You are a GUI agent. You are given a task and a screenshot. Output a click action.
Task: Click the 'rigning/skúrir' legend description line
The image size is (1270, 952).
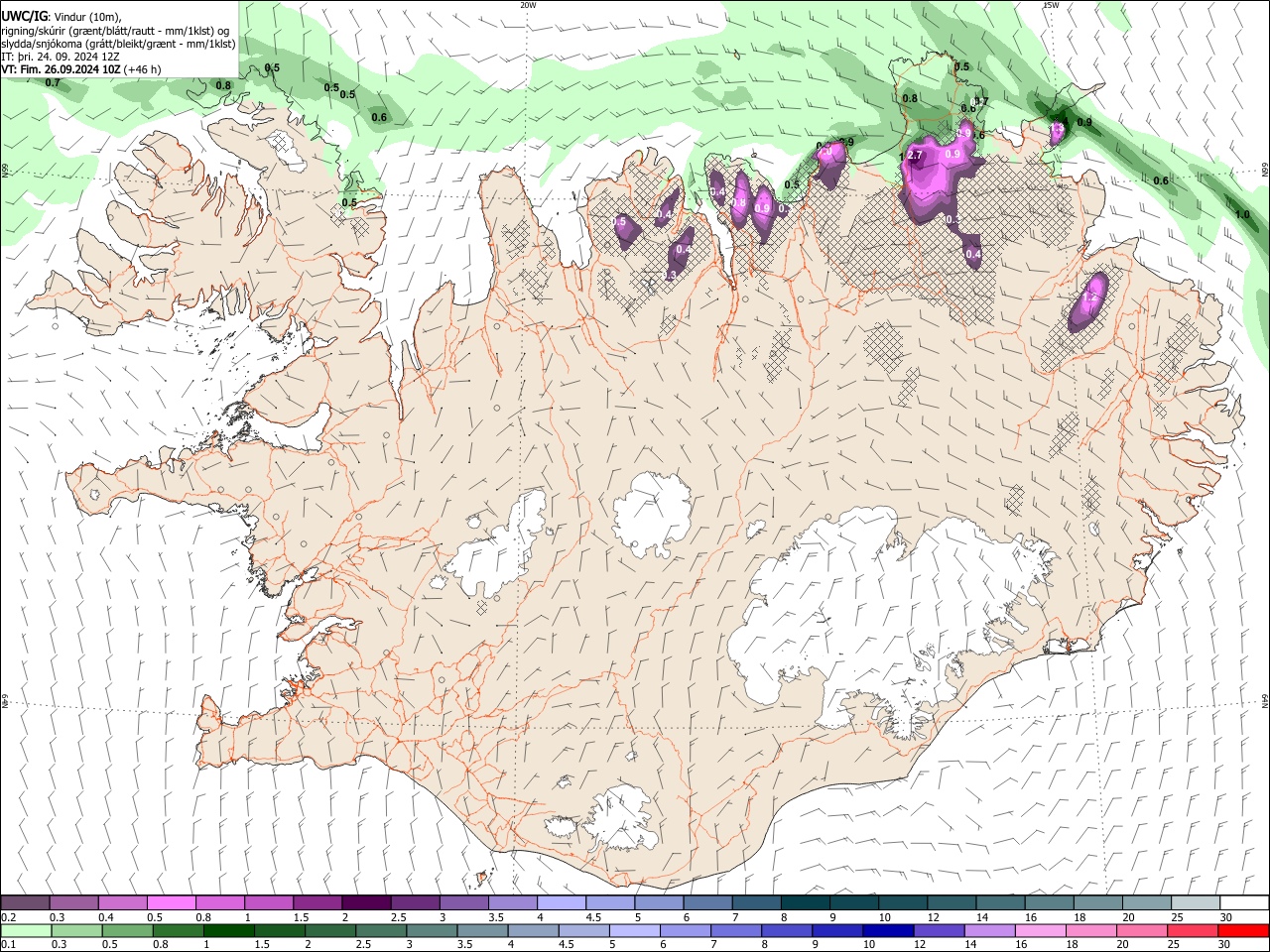tap(116, 30)
